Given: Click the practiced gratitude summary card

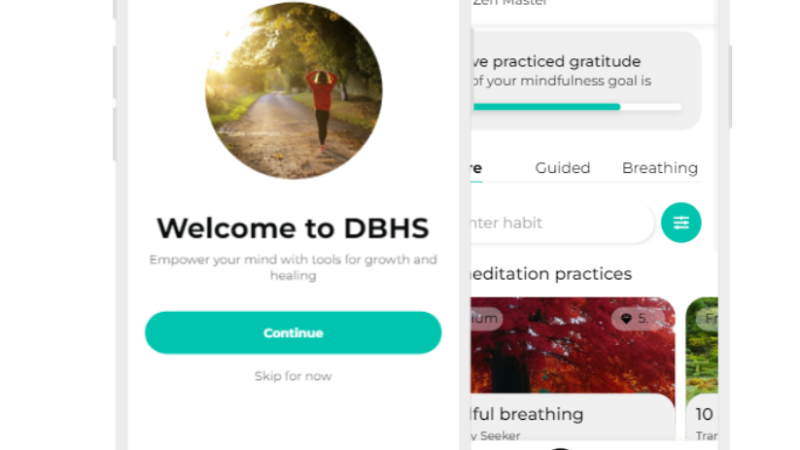Looking at the screenshot, I should [586, 81].
